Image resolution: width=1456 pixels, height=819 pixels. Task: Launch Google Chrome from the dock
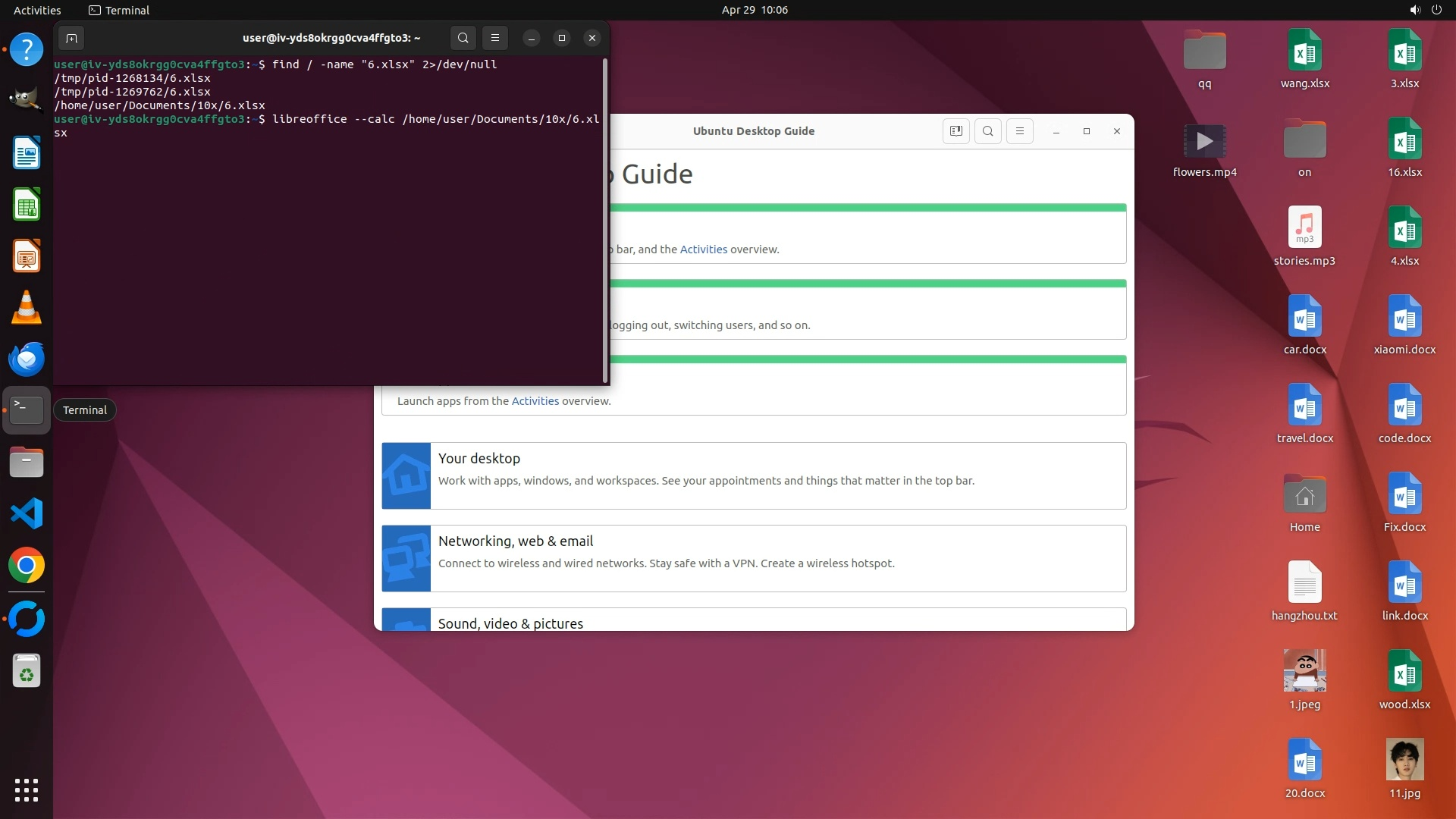coord(27,566)
